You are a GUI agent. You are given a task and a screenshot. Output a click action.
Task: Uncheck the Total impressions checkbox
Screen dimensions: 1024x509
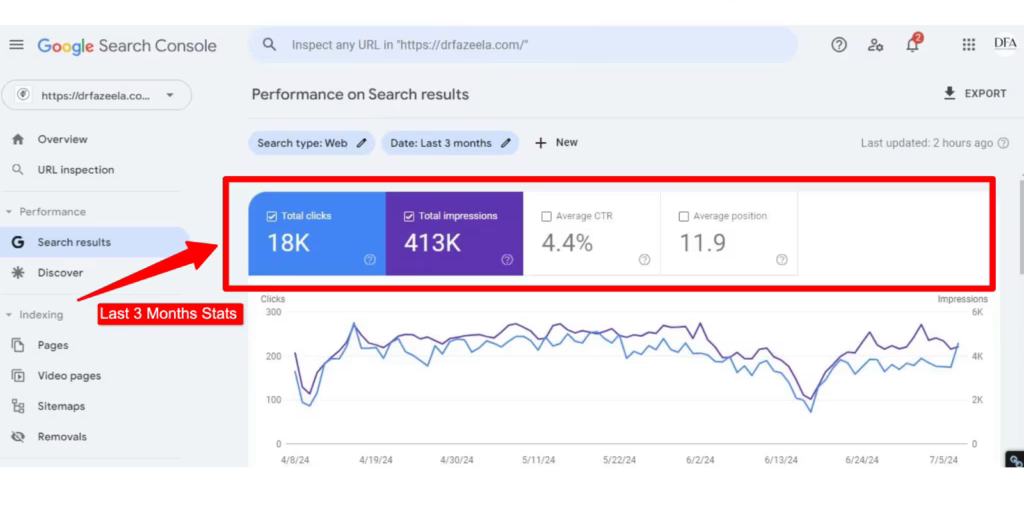point(409,216)
